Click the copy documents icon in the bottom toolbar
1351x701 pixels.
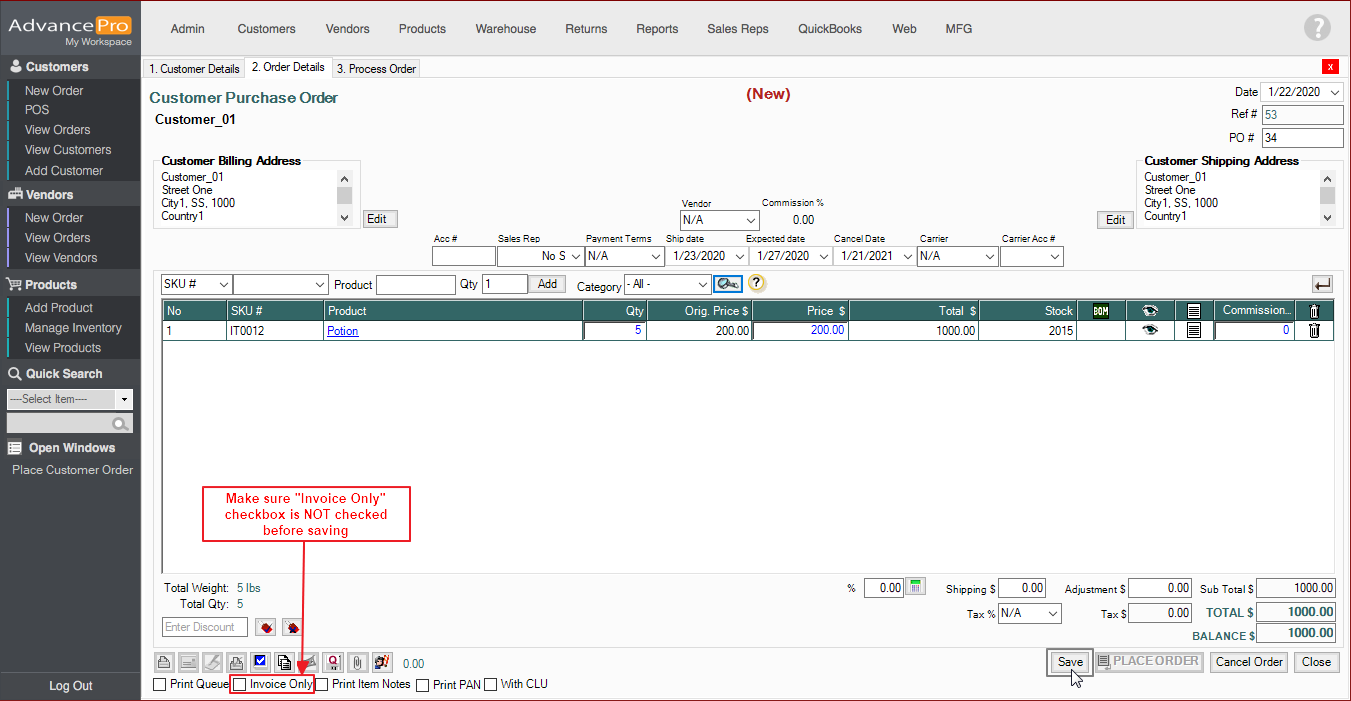click(284, 662)
